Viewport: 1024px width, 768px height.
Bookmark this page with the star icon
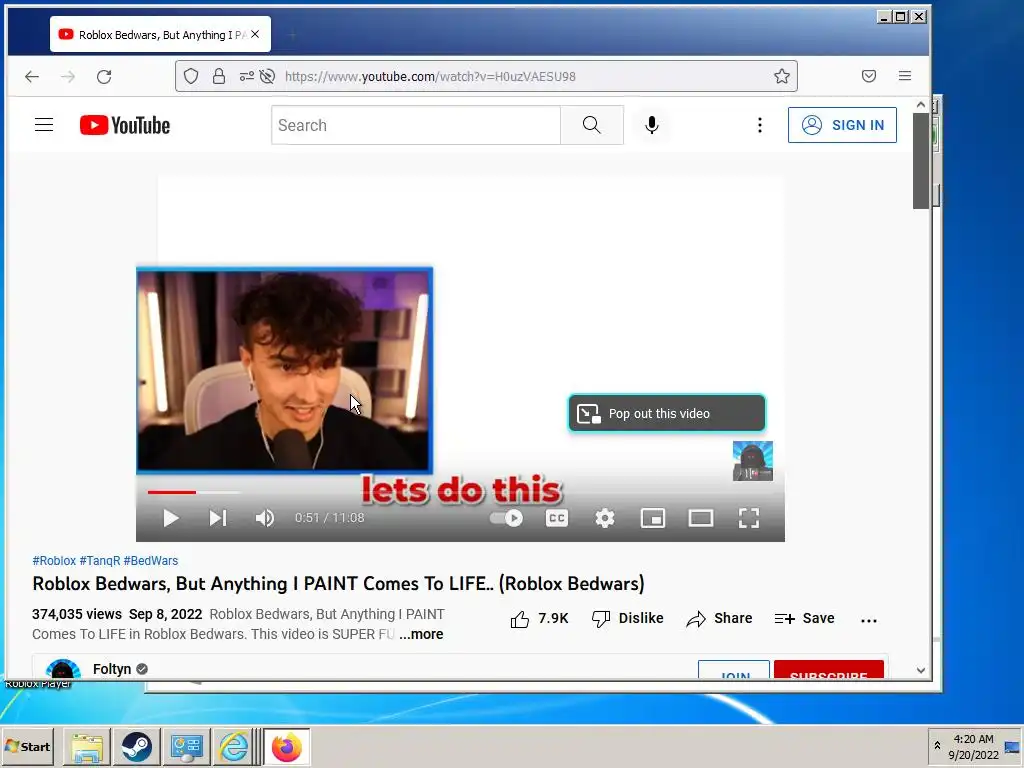click(782, 76)
